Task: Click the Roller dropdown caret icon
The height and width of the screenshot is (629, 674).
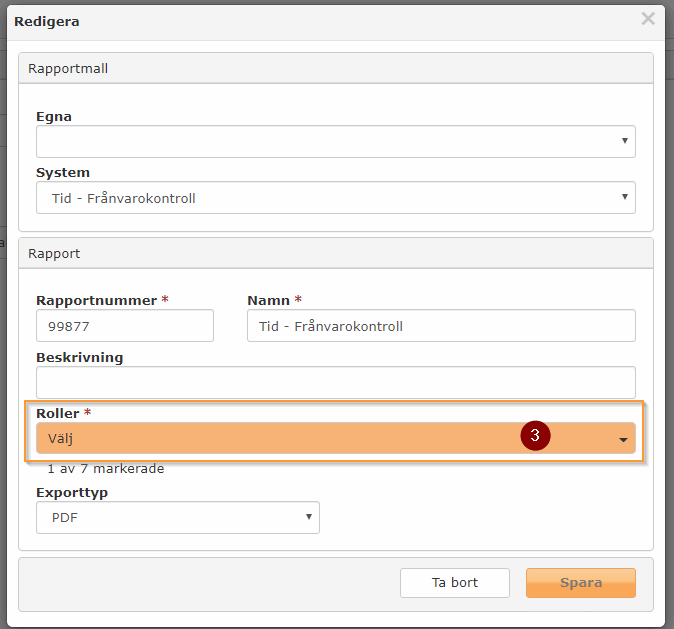Action: 623,439
